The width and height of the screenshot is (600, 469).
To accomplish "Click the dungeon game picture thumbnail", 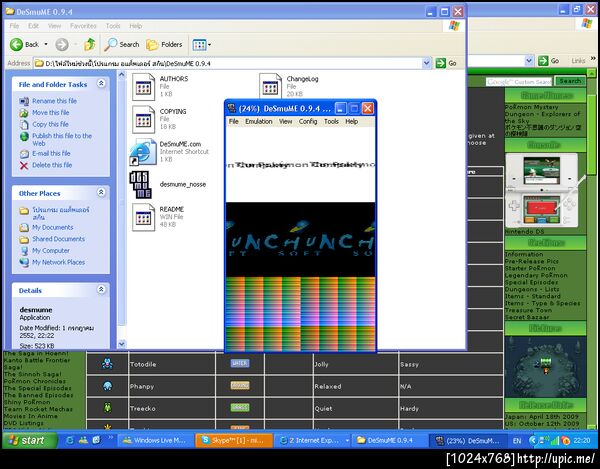I will coord(545,367).
